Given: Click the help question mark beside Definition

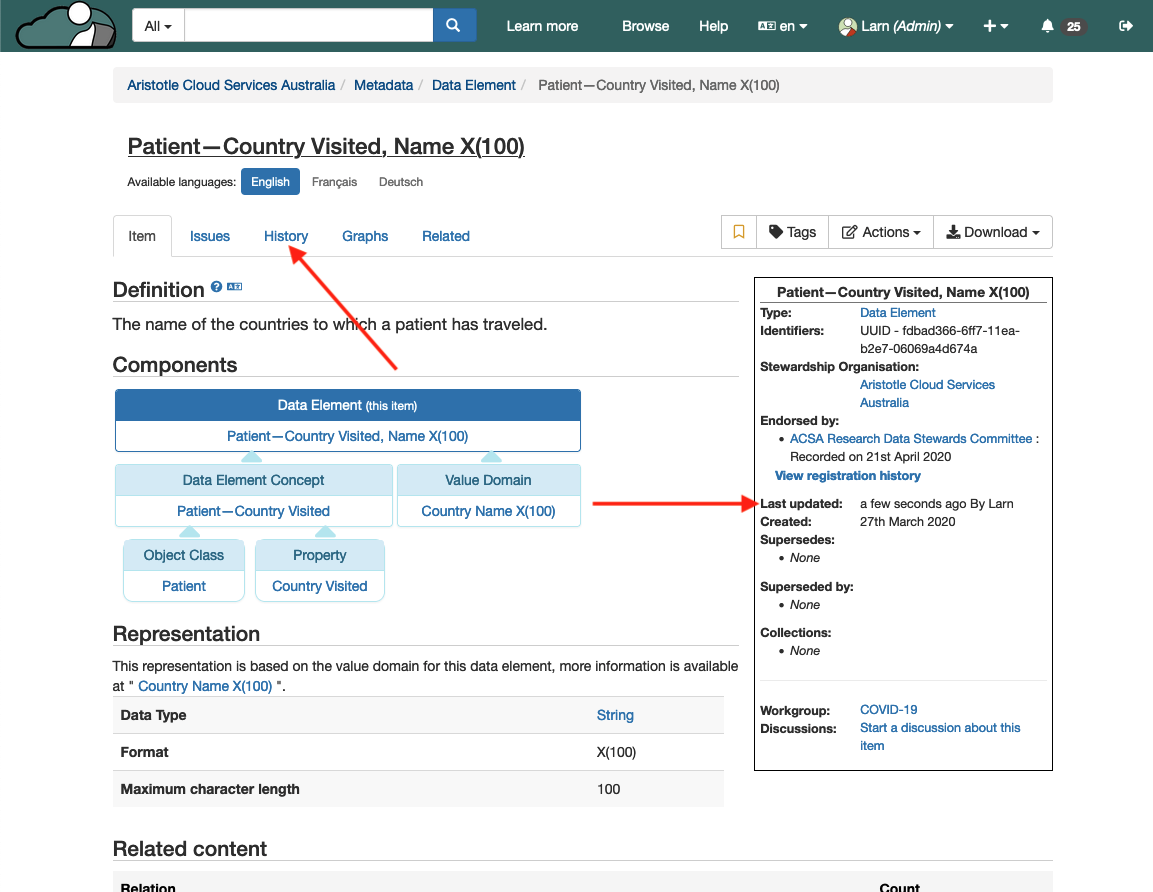Looking at the screenshot, I should [216, 288].
